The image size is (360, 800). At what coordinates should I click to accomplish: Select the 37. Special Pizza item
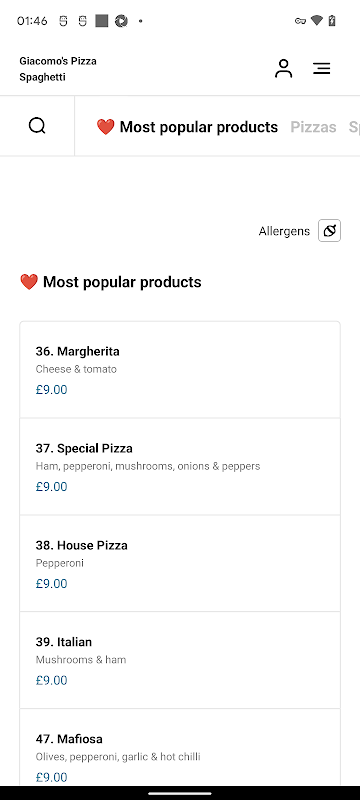click(180, 466)
